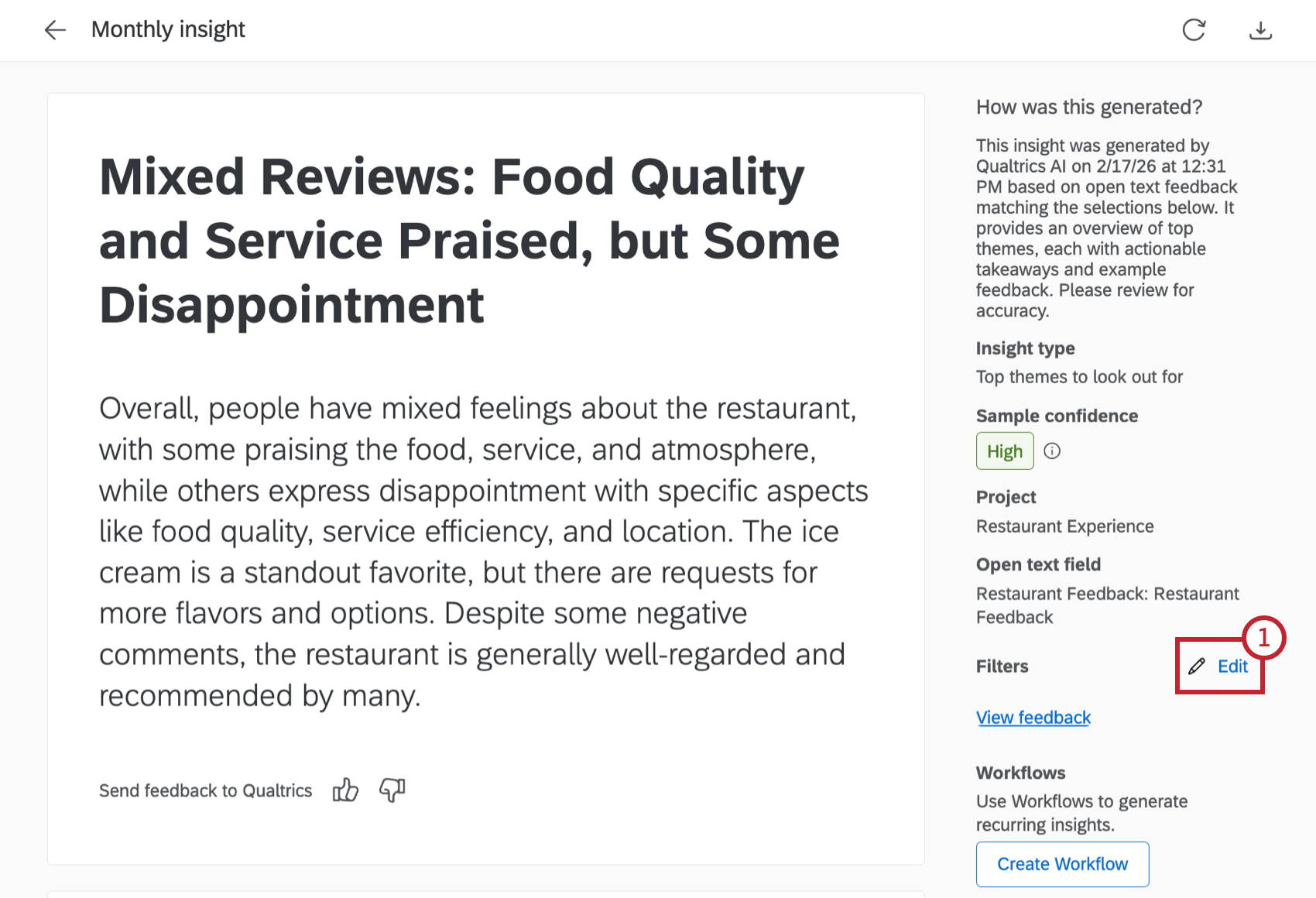This screenshot has width=1316, height=898.
Task: Download the insight using the download icon
Action: pos(1260,30)
